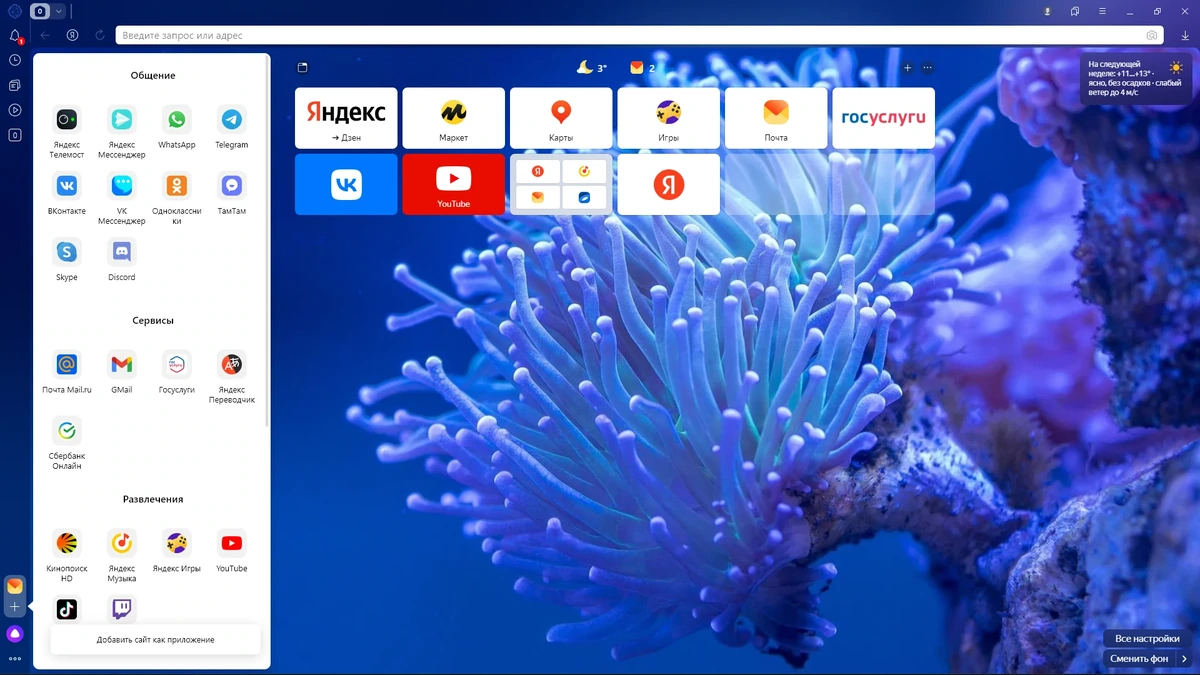Image resolution: width=1200 pixels, height=675 pixels.
Task: Open Sberbank Online app
Action: (x=67, y=443)
